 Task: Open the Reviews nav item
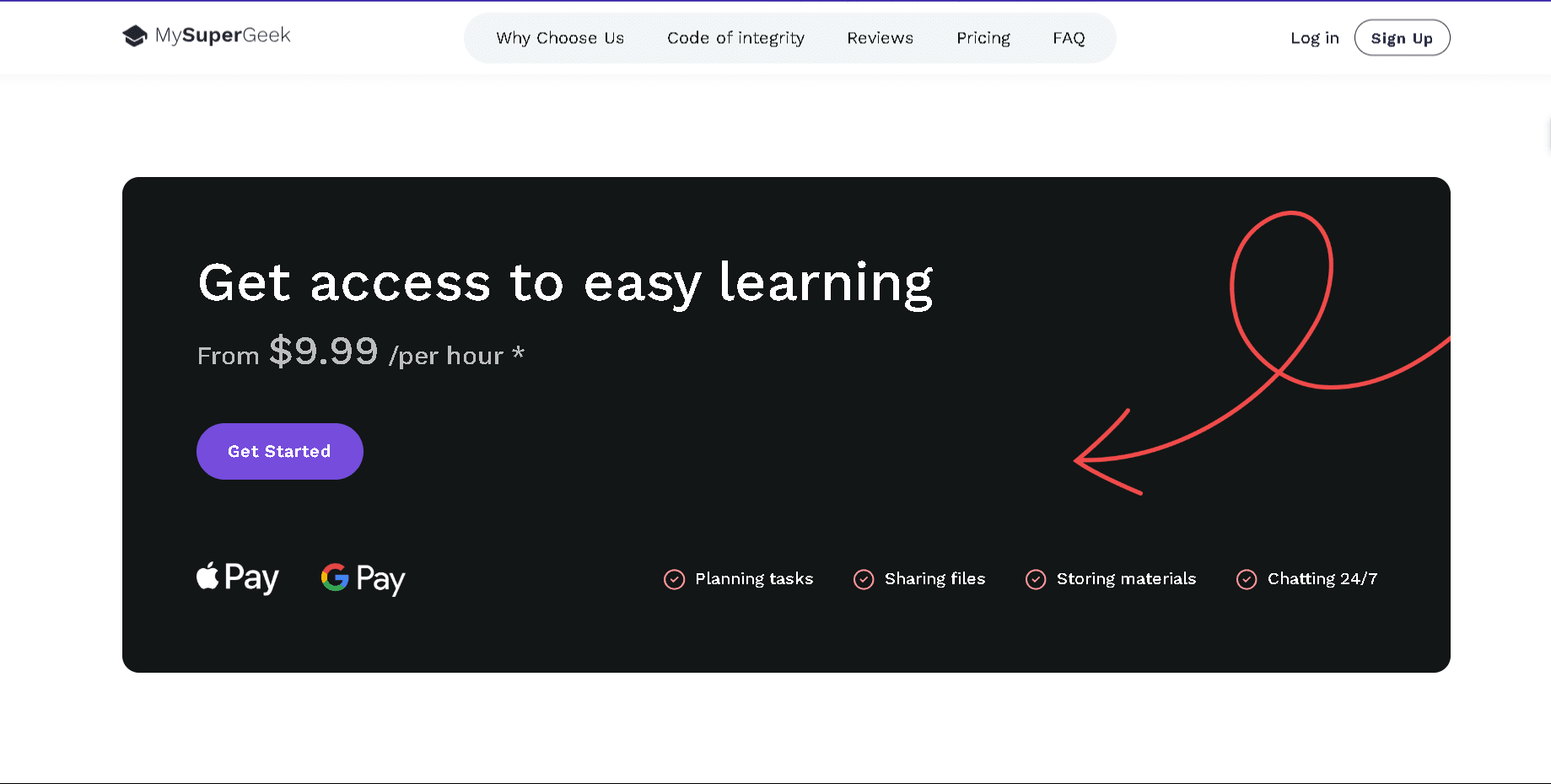coord(880,38)
